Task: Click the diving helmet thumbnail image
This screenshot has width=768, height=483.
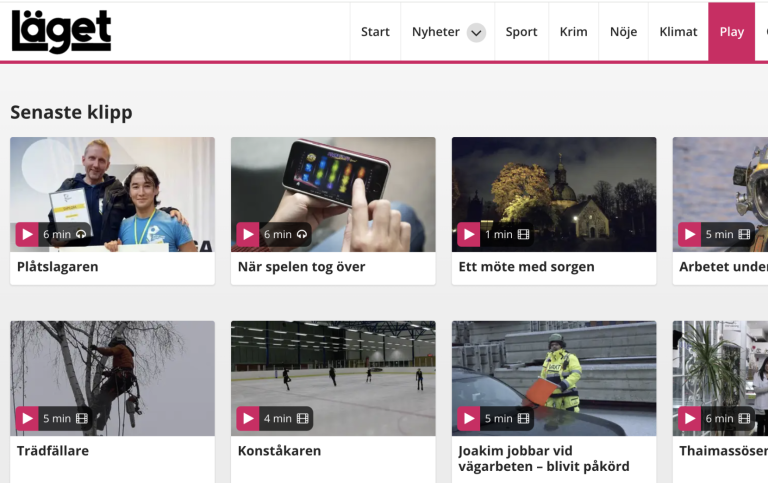Action: [720, 194]
